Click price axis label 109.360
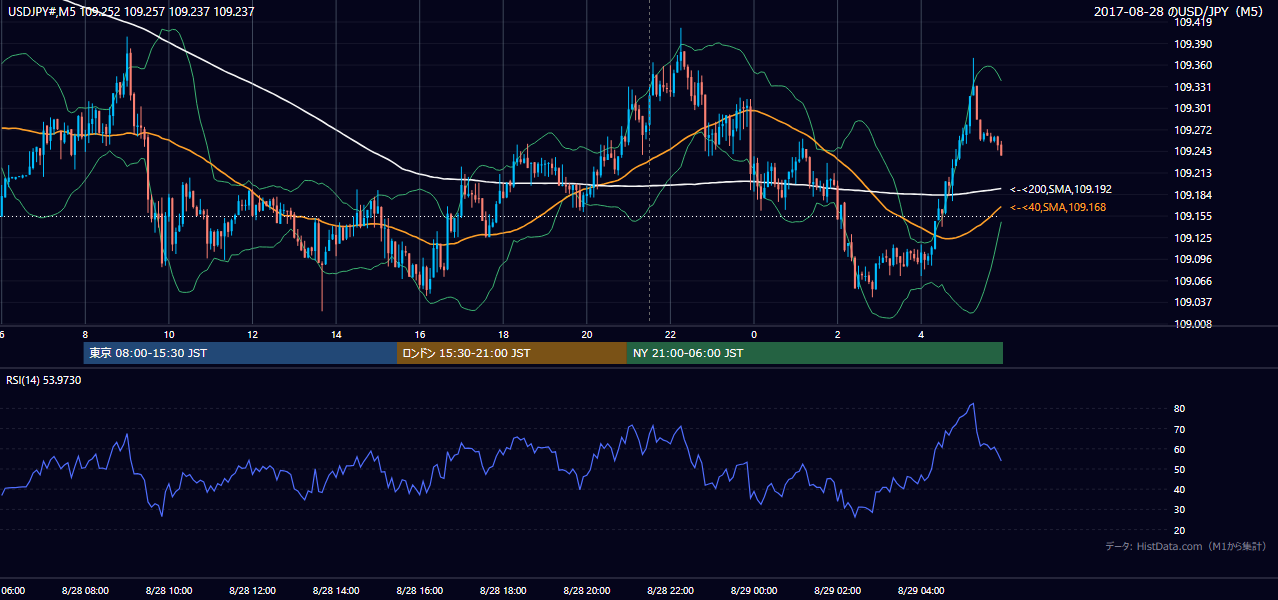Screen dimensions: 1278x600 pyautogui.click(x=1192, y=65)
